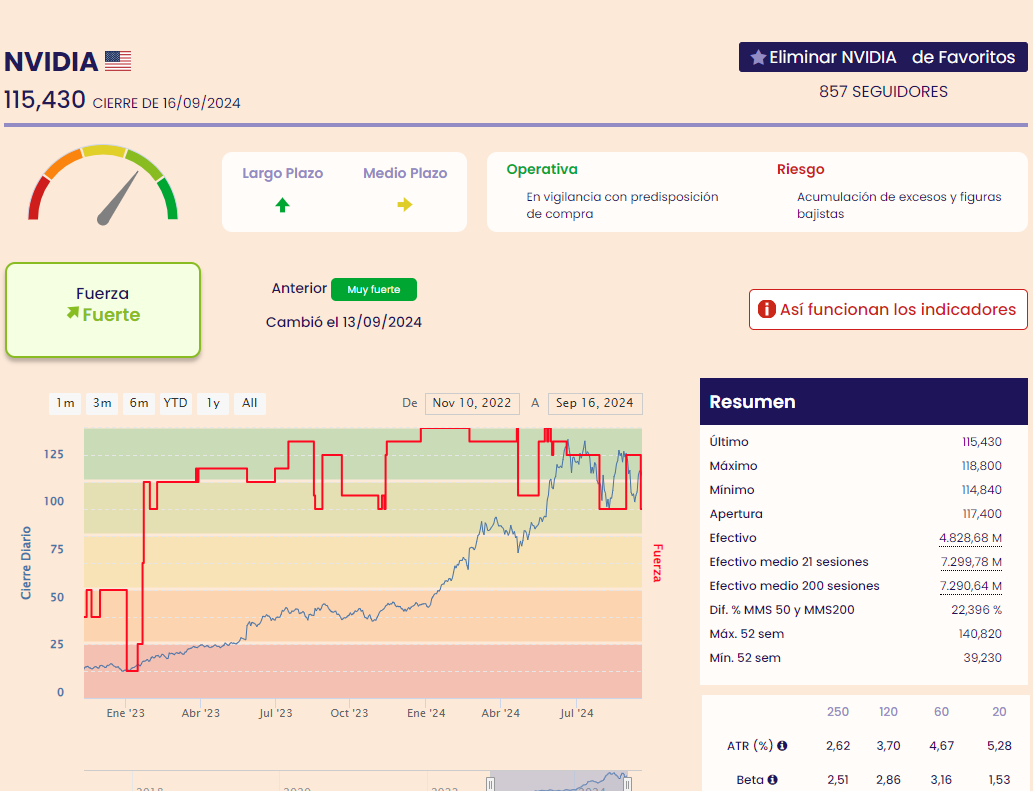Viewport: 1033px width, 791px height.
Task: Click the 250 column header
Action: [838, 712]
